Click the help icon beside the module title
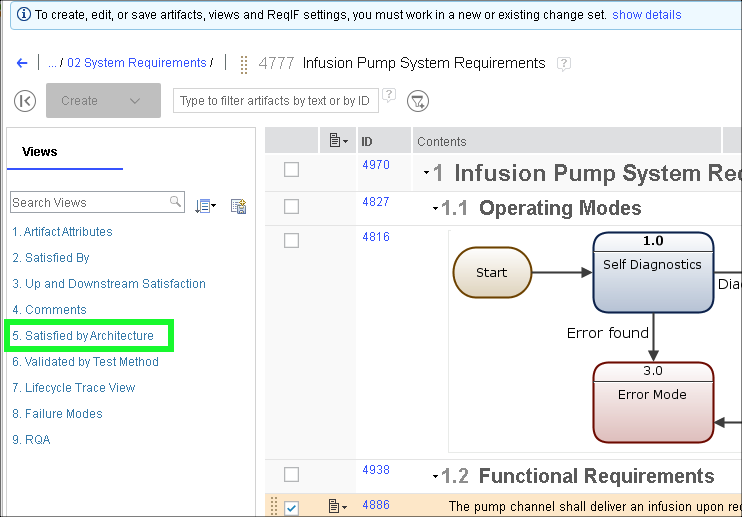 (564, 63)
